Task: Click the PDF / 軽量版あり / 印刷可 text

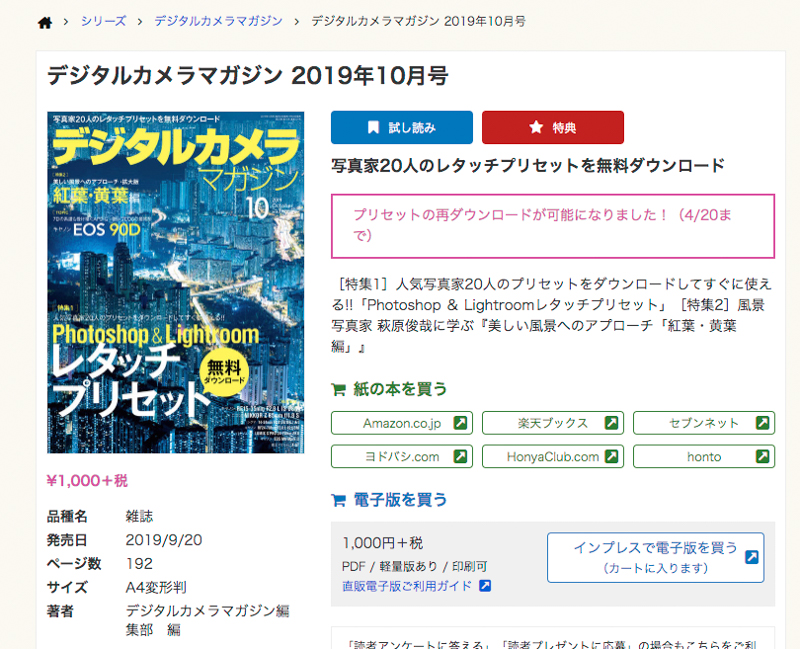Action: [414, 566]
